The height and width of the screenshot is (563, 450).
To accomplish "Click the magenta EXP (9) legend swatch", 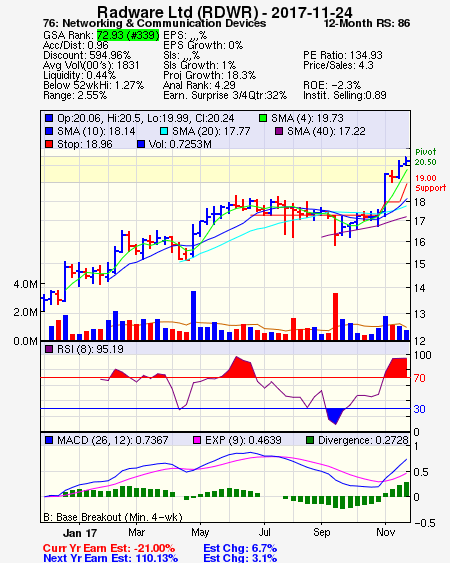I will (x=197, y=440).
